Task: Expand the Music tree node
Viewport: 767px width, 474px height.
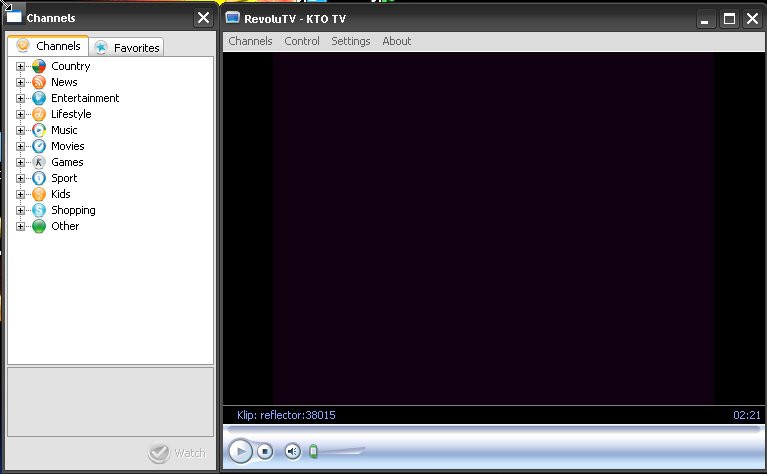Action: pyautogui.click(x=20, y=131)
